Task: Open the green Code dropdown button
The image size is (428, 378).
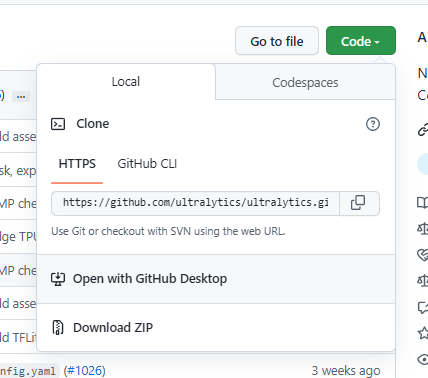Action: click(x=361, y=41)
